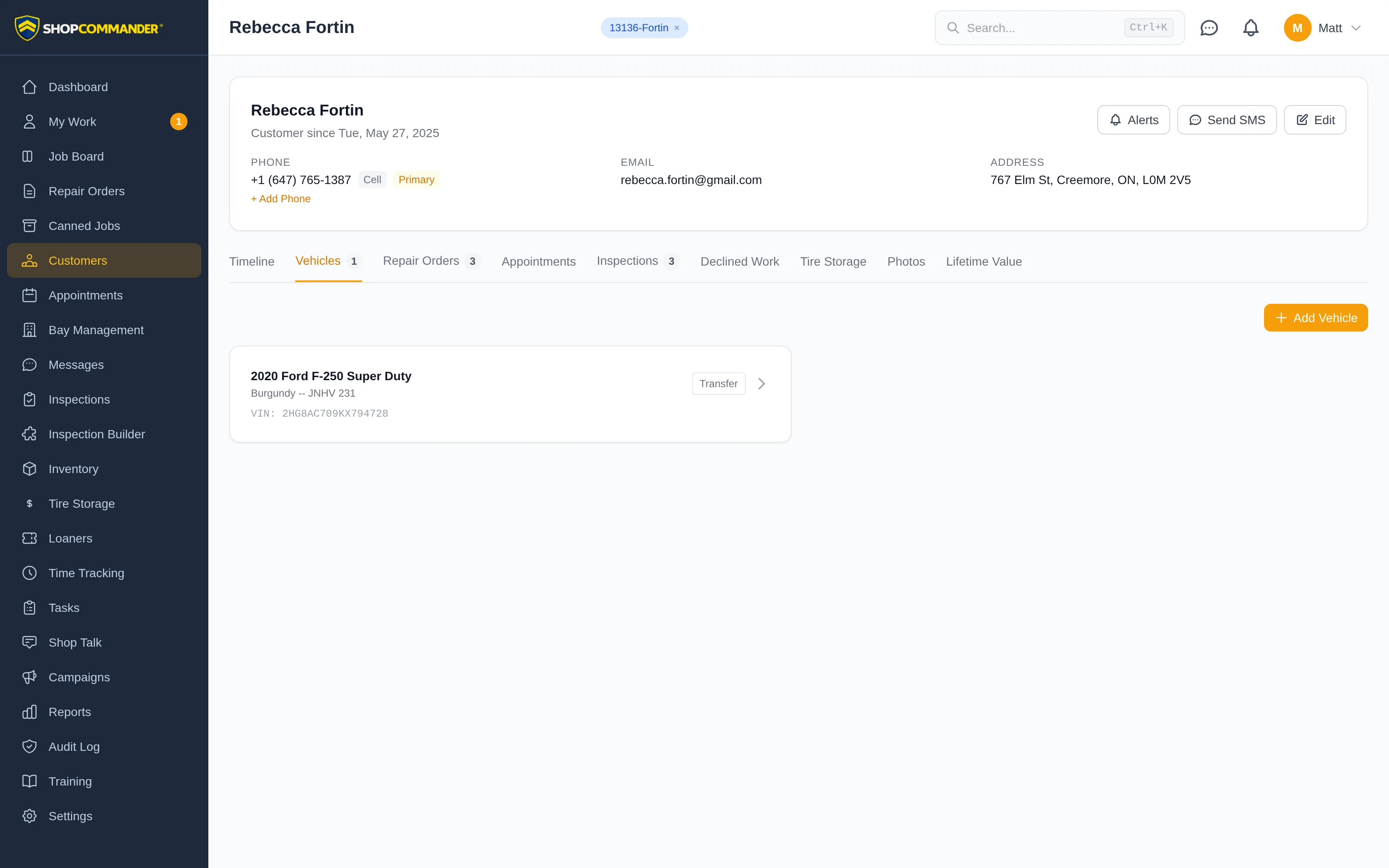Open the customer Inspections tab

[x=638, y=261]
